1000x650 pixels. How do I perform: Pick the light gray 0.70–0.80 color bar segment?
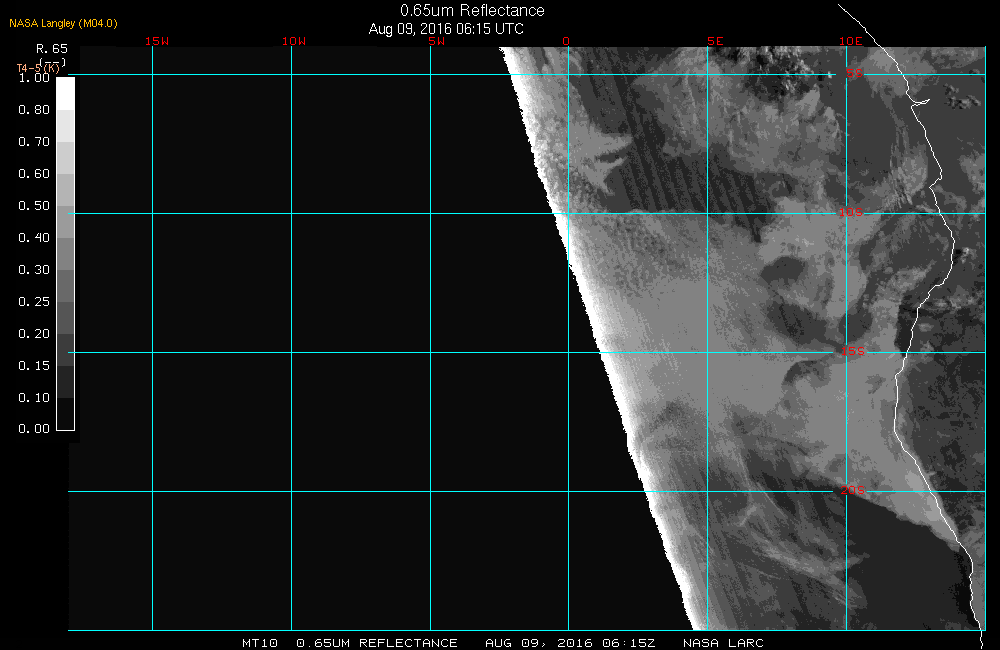(66, 126)
